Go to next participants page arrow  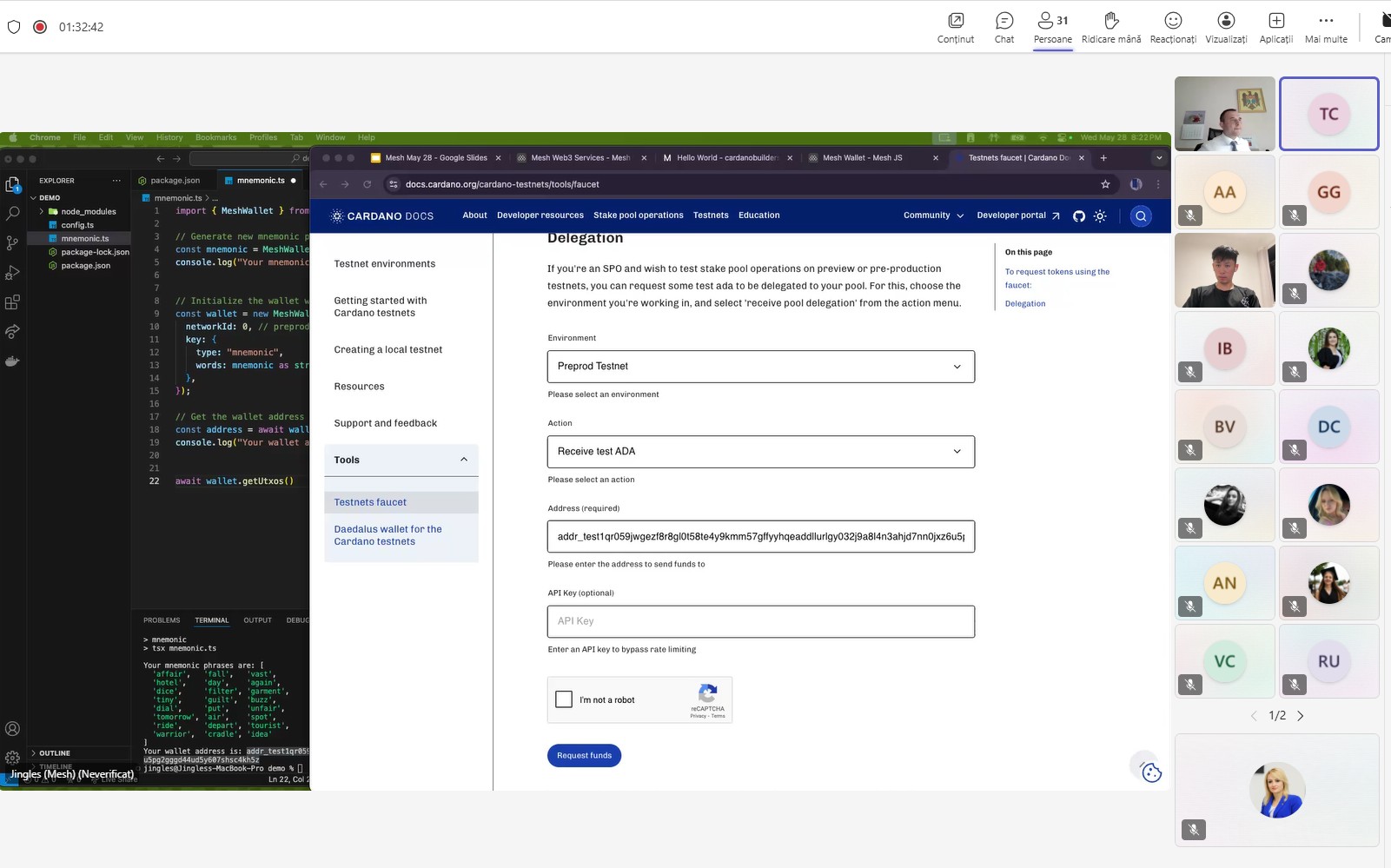coord(1301,716)
